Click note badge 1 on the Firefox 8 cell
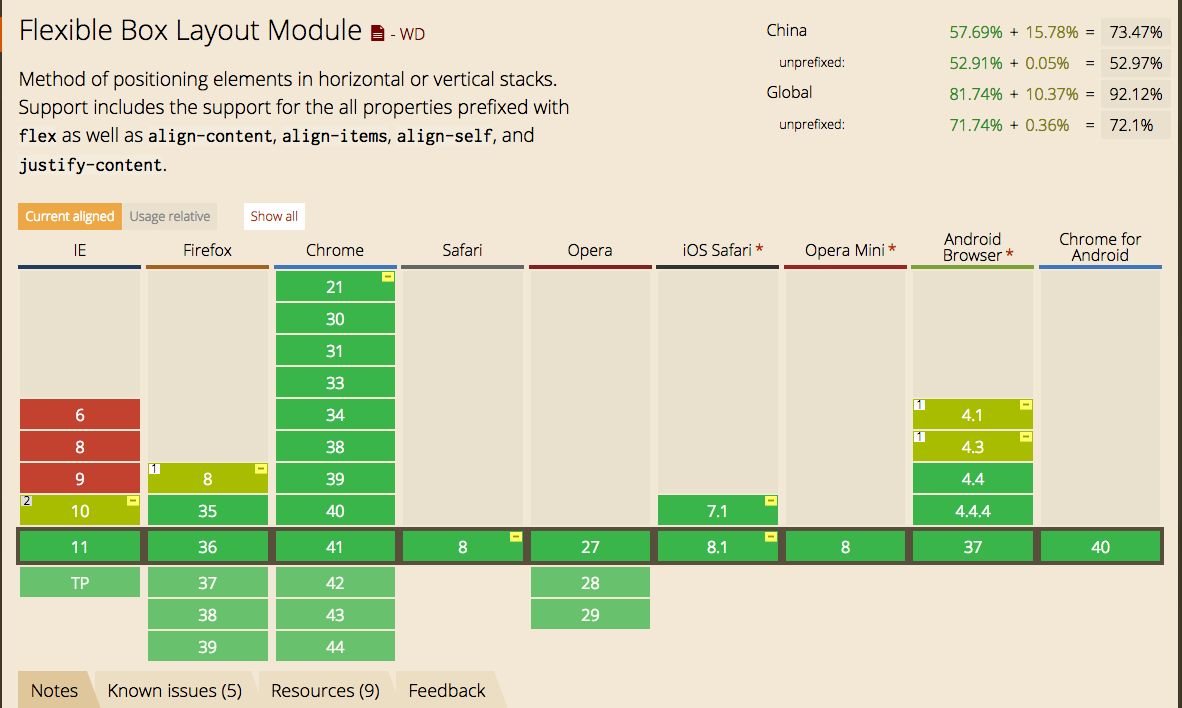The image size is (1182, 708). tap(155, 469)
